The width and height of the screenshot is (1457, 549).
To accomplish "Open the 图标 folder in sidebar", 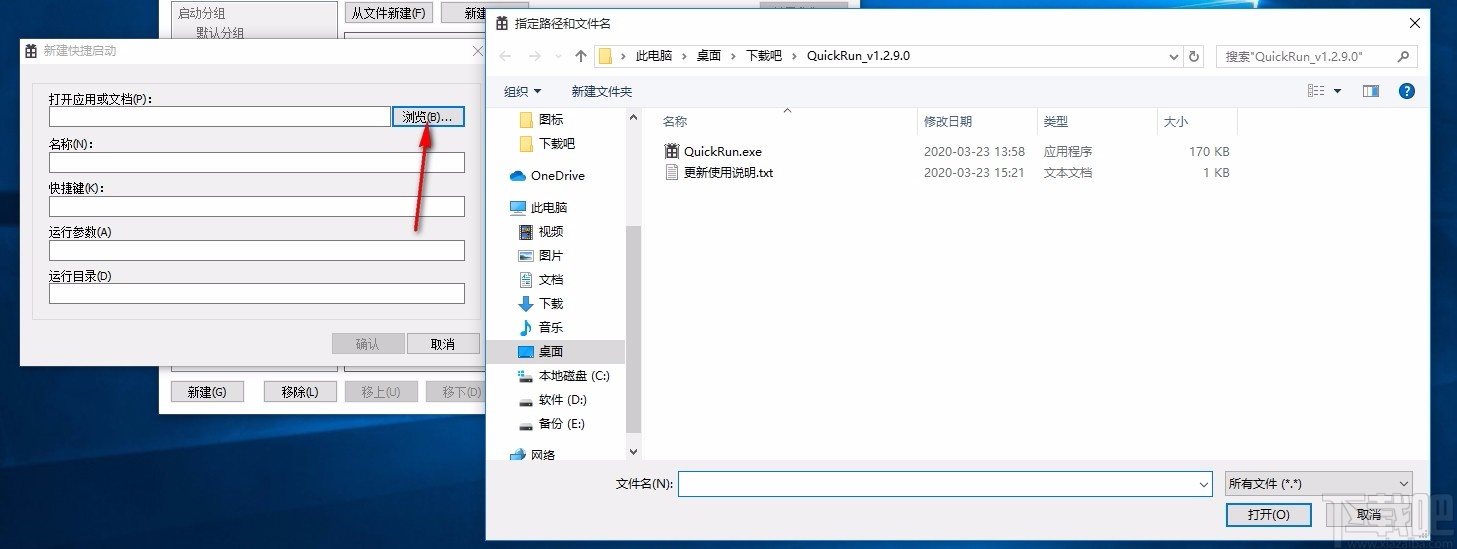I will 541,120.
